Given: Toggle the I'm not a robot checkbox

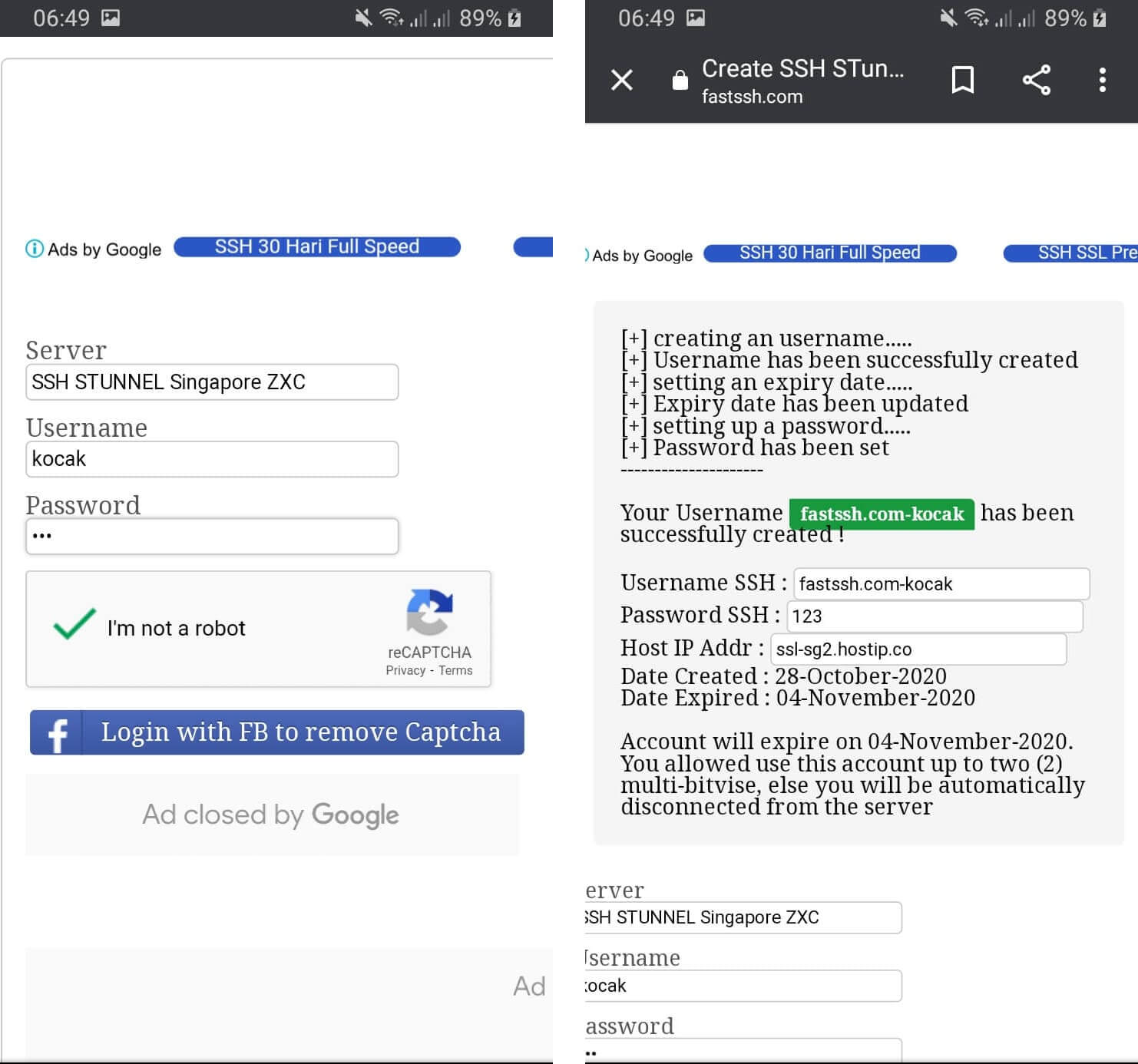Looking at the screenshot, I should coord(74,625).
